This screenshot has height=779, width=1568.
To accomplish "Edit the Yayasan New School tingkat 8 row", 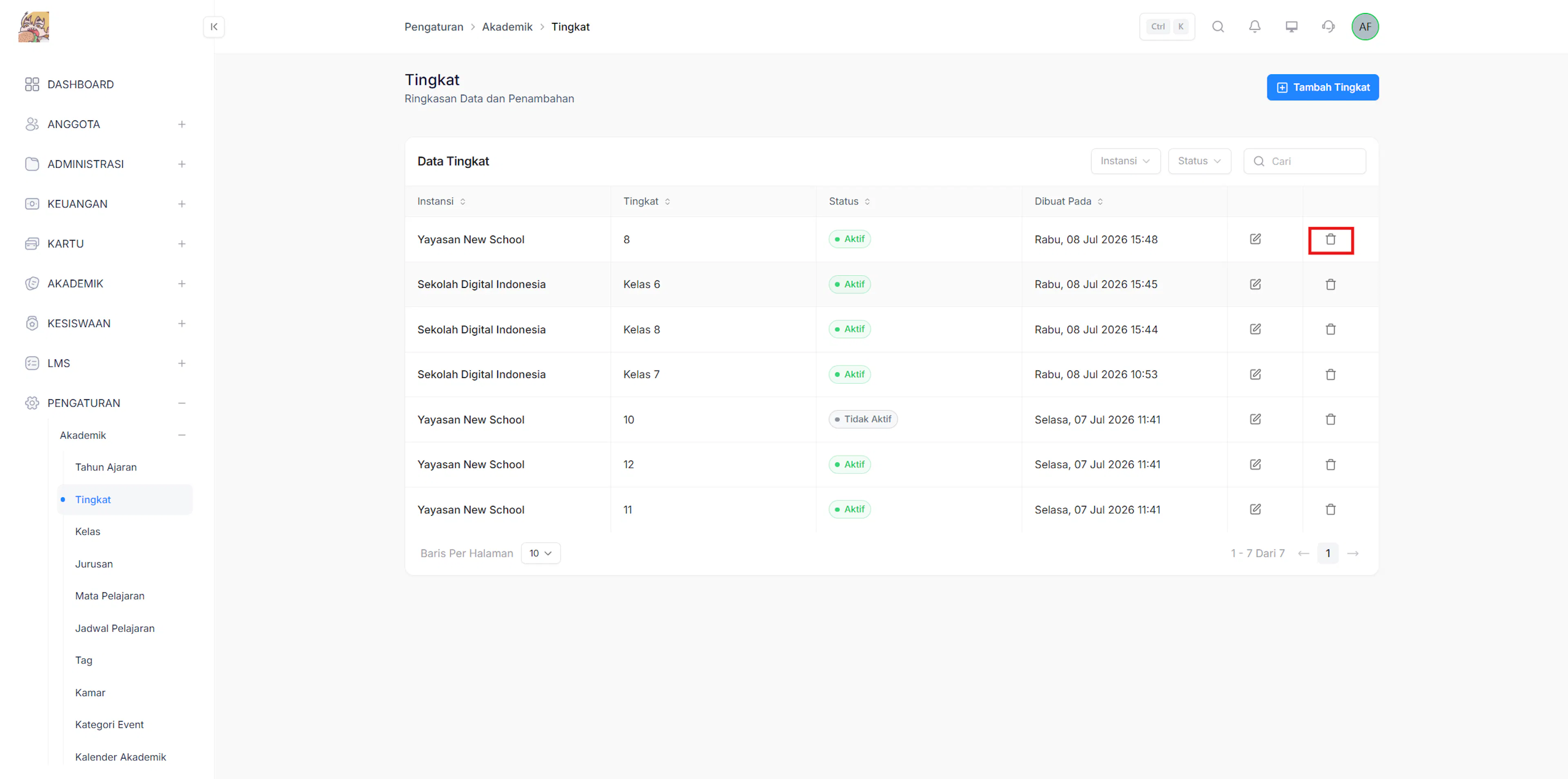I will (1255, 239).
